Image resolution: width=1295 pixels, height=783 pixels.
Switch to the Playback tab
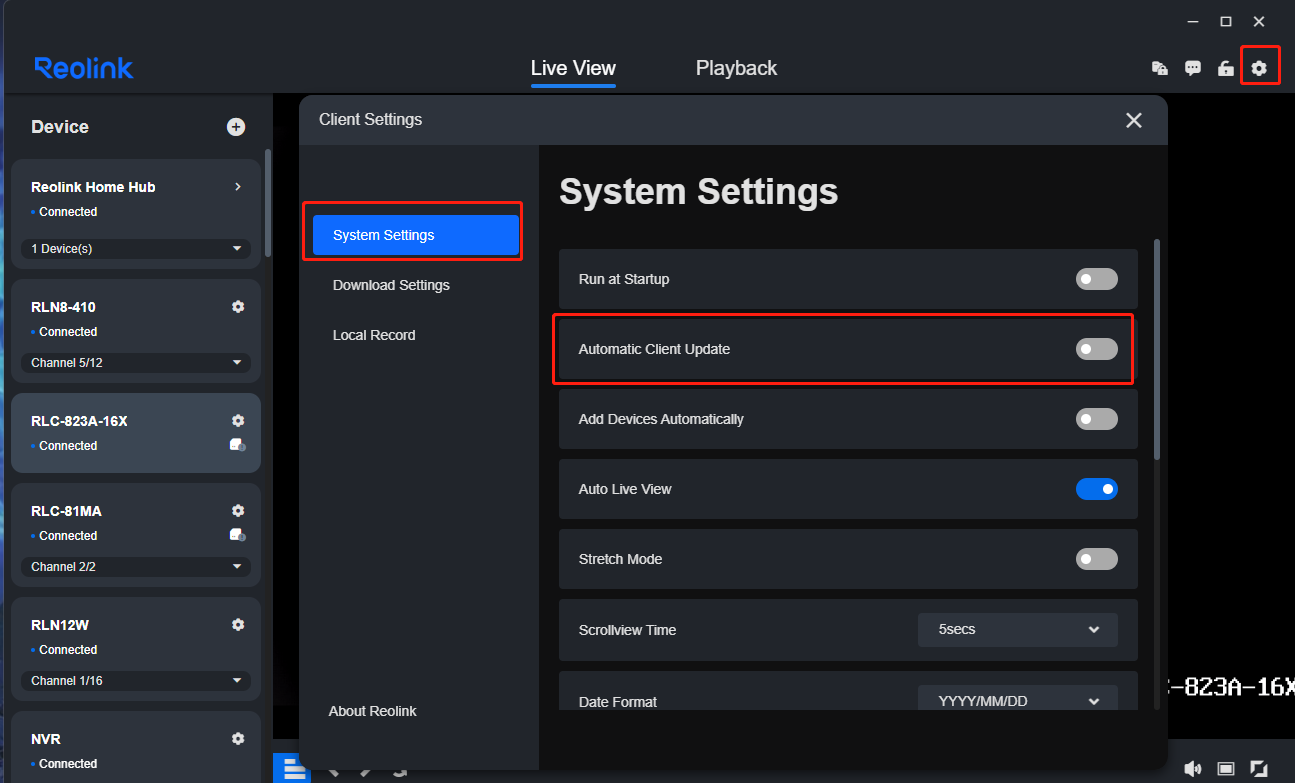[x=736, y=68]
